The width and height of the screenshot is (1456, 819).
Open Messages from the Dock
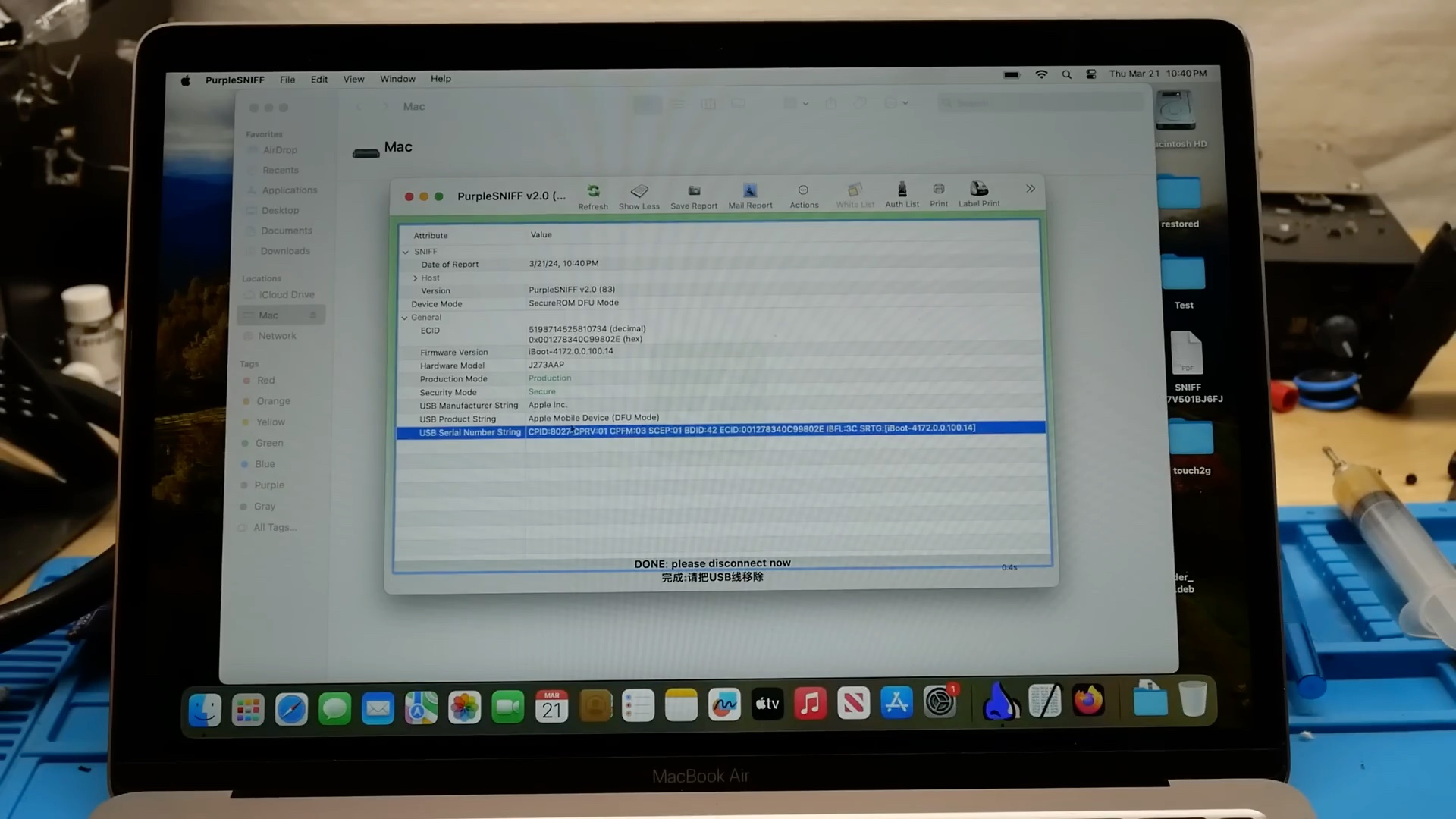coord(334,708)
